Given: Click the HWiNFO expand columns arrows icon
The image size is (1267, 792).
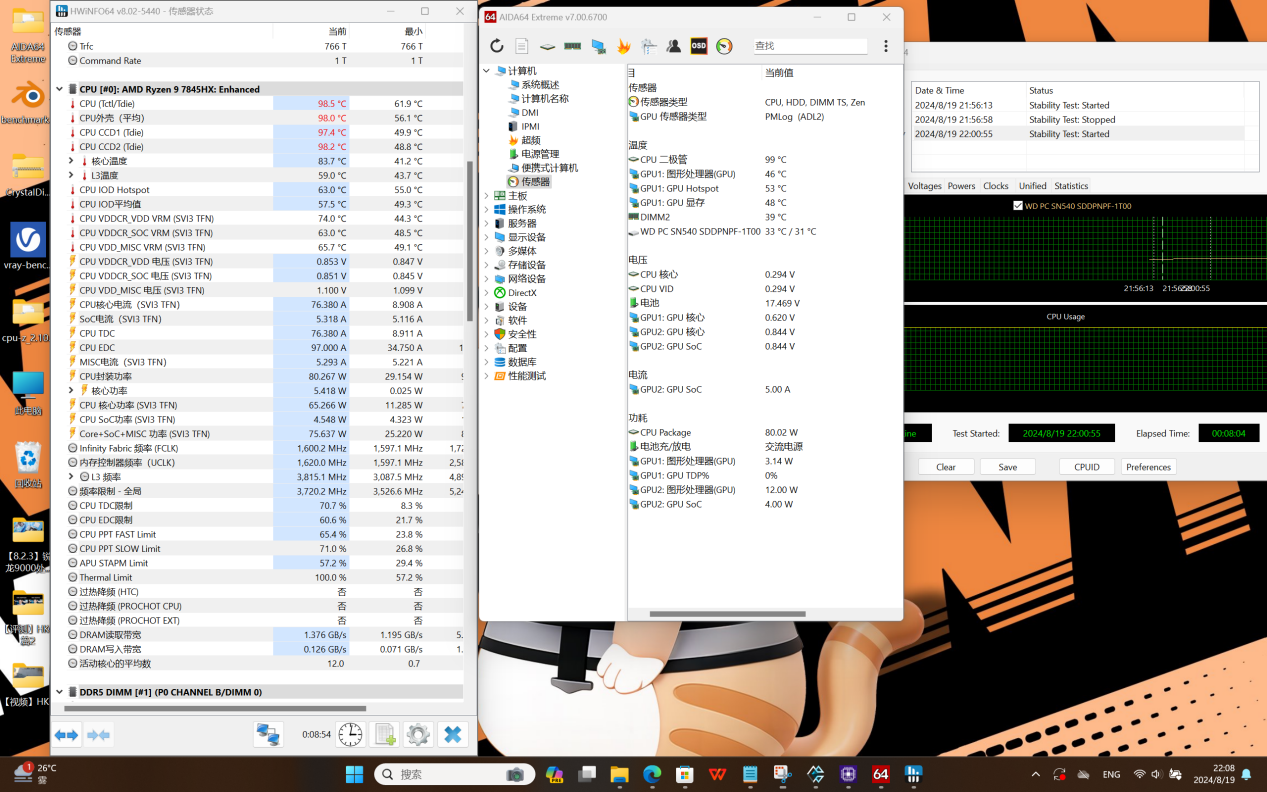Looking at the screenshot, I should tap(67, 735).
